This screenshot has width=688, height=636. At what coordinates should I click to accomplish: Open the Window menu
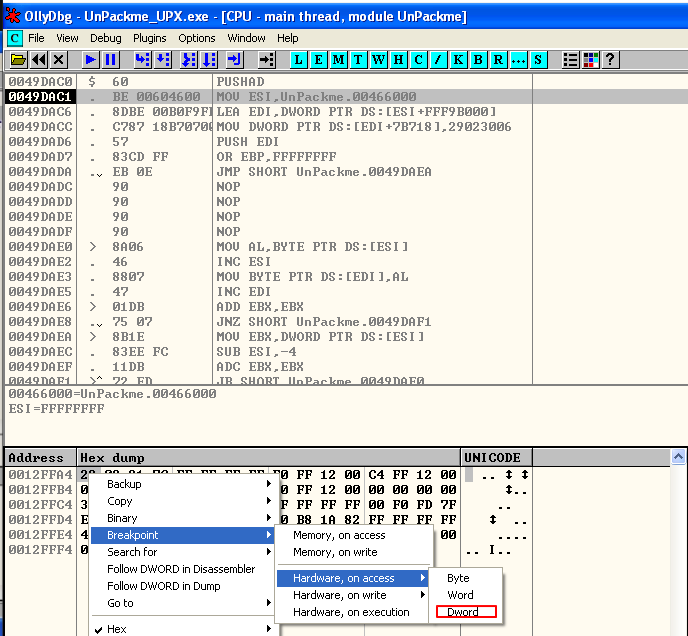[246, 39]
